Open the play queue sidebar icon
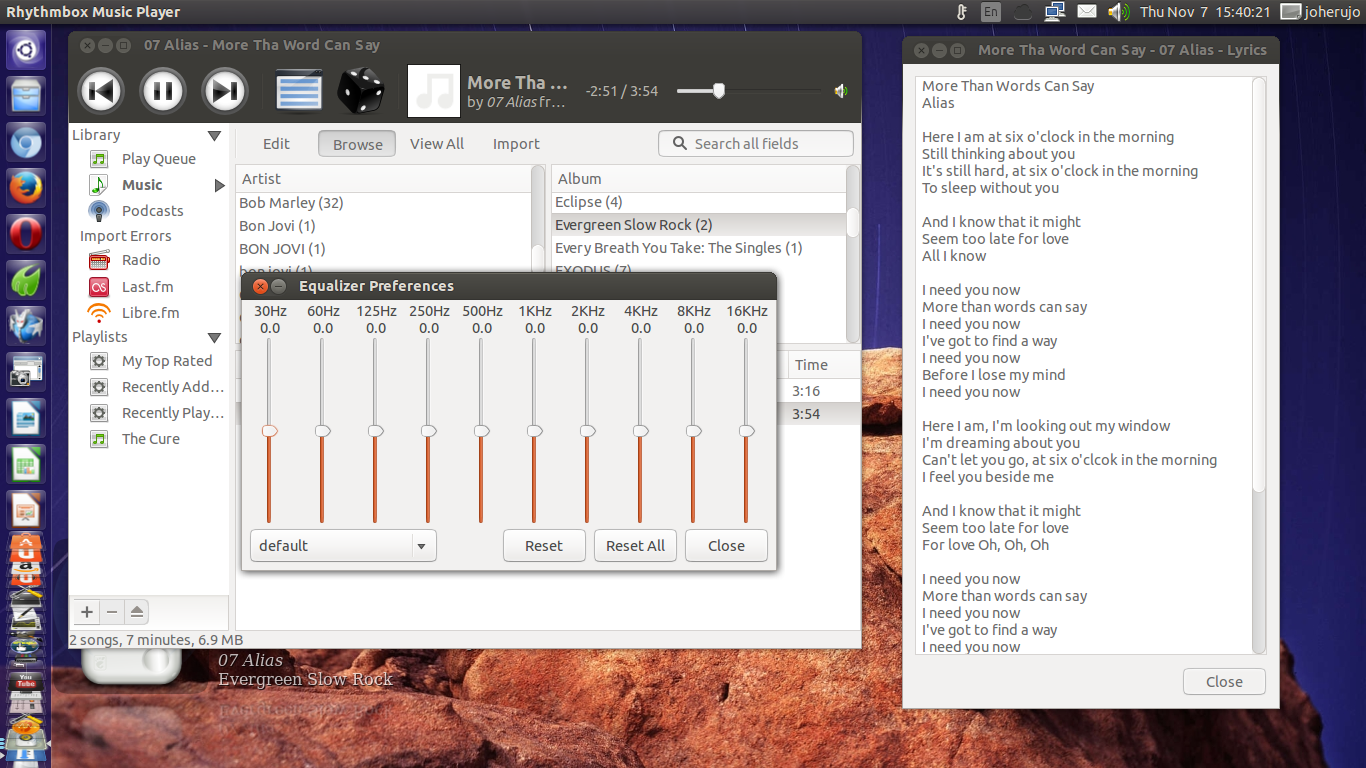Viewport: 1366px width, 768px height. [297, 90]
